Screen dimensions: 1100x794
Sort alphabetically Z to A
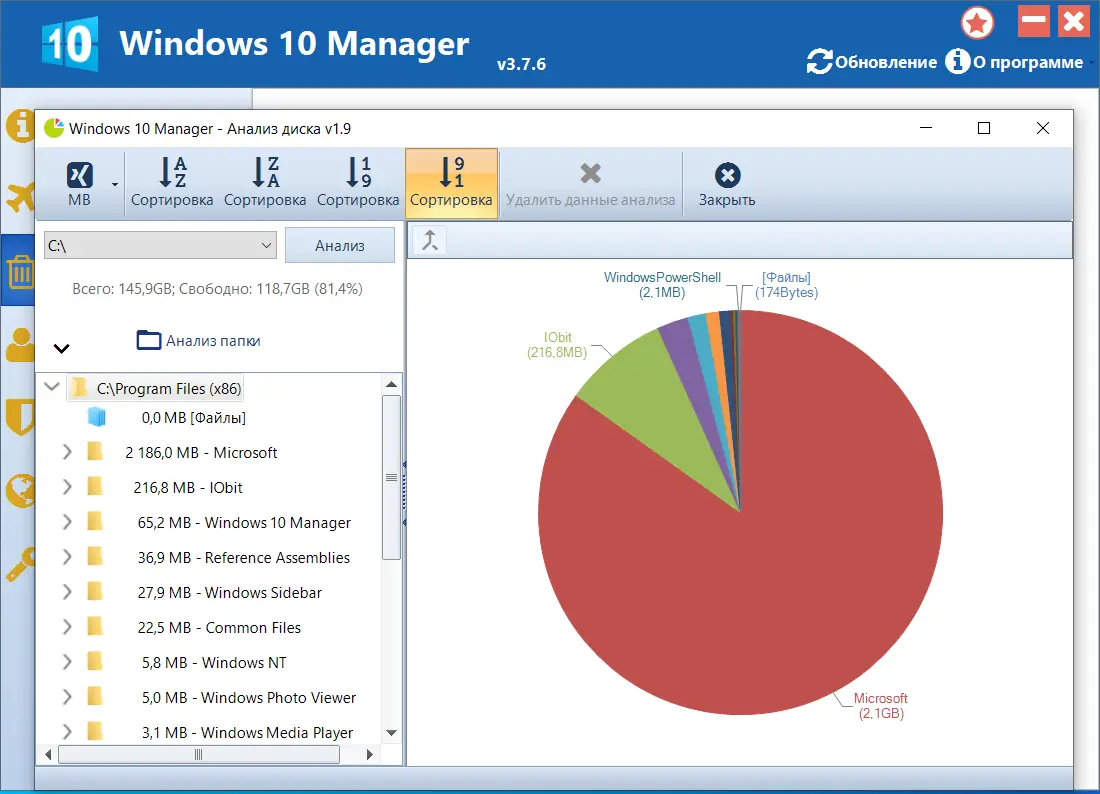coord(265,184)
